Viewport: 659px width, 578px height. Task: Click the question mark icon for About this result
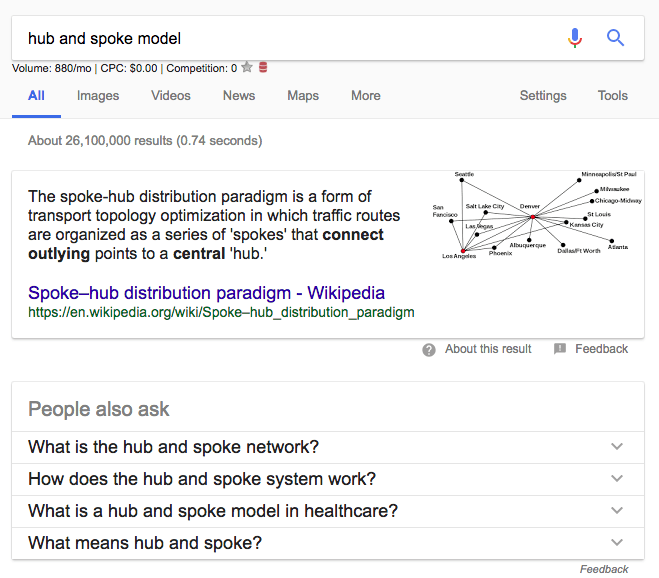(x=429, y=349)
